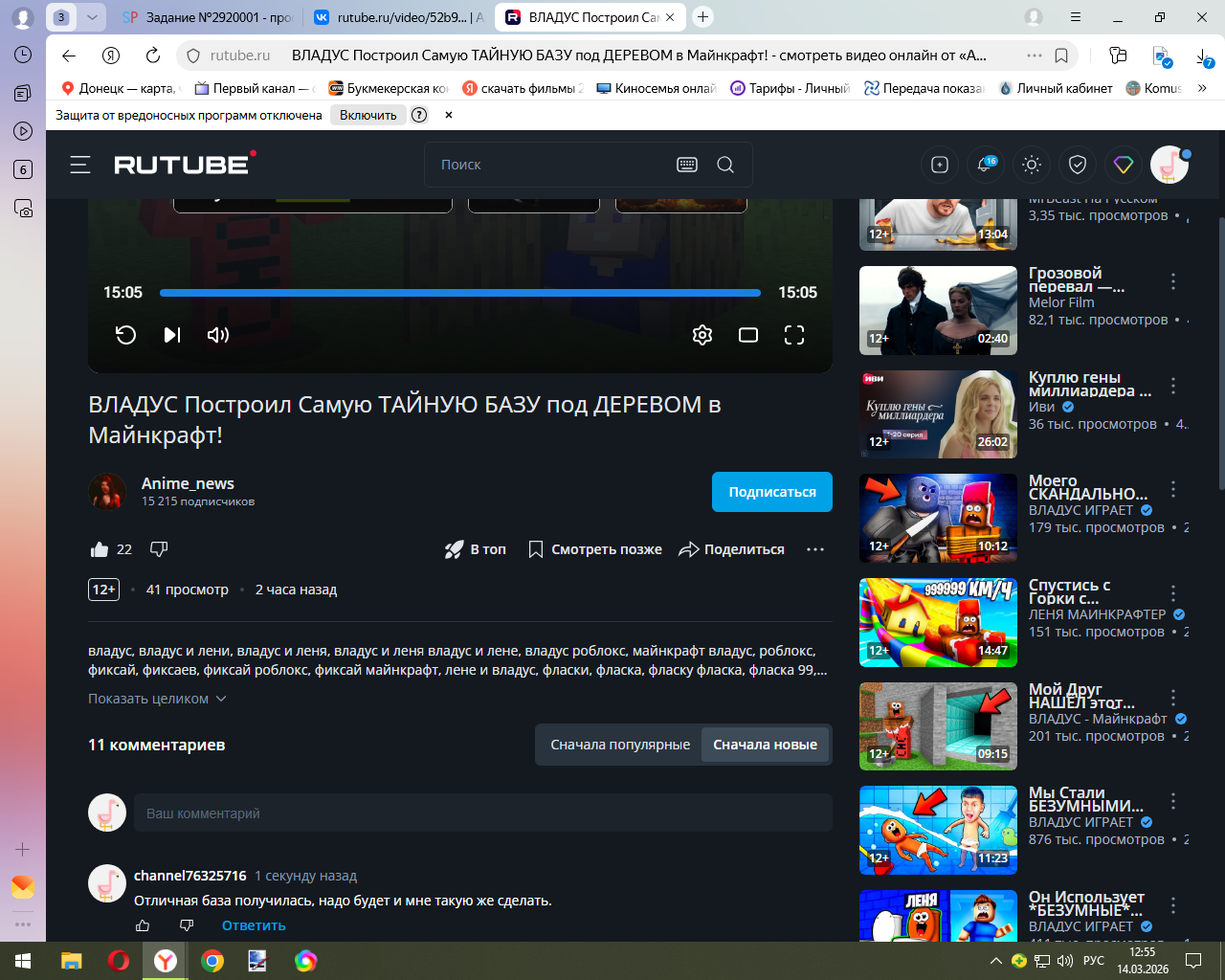Open more actions menu beside Поделиться
Screen dimensions: 1225x980
(x=815, y=549)
